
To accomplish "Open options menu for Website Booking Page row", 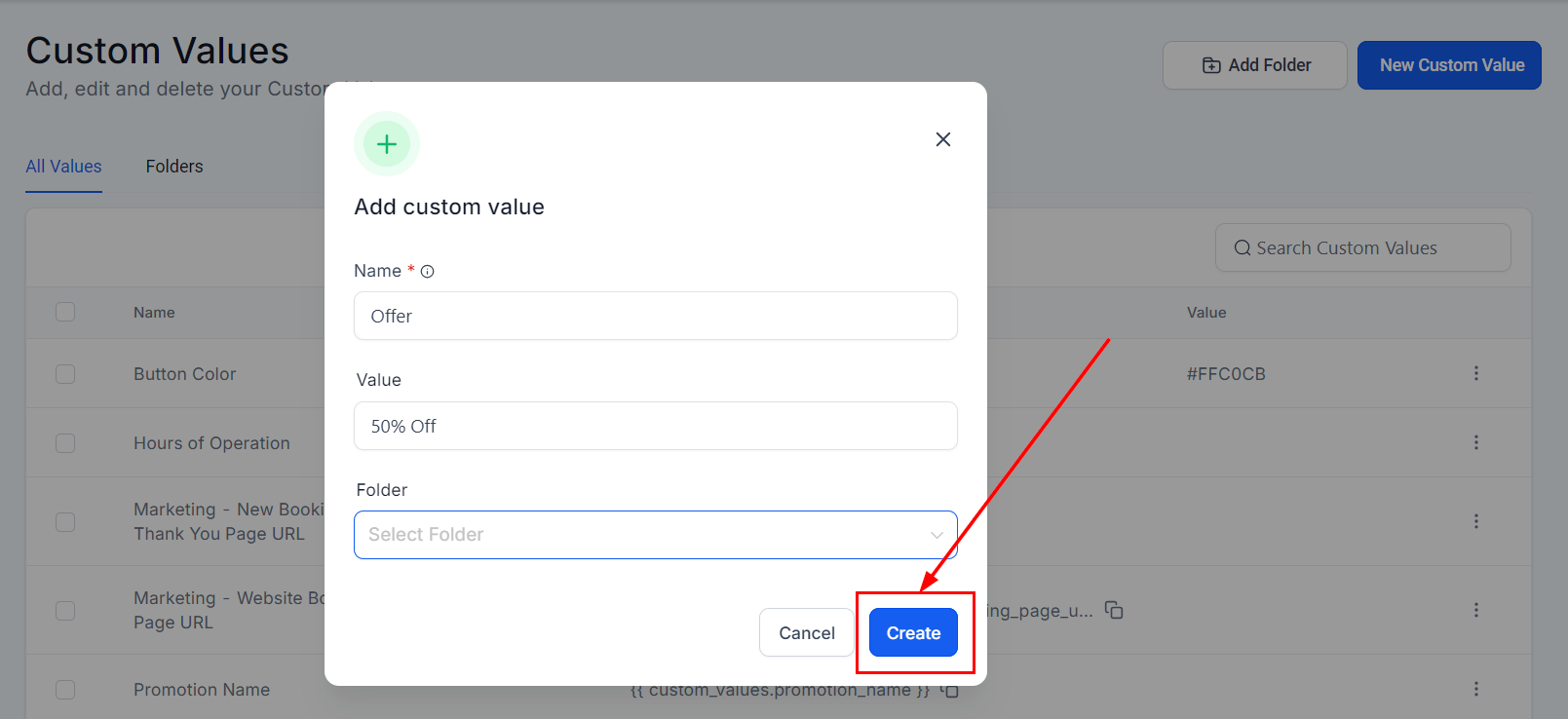I will pyautogui.click(x=1475, y=610).
